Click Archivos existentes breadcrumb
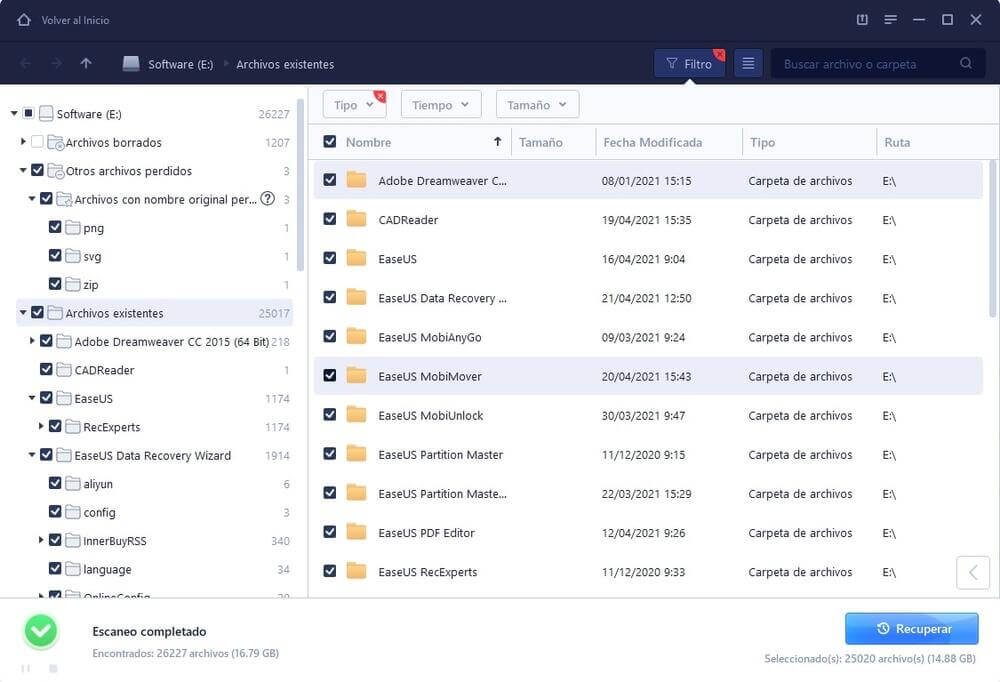The width and height of the screenshot is (1000, 682). coord(285,64)
